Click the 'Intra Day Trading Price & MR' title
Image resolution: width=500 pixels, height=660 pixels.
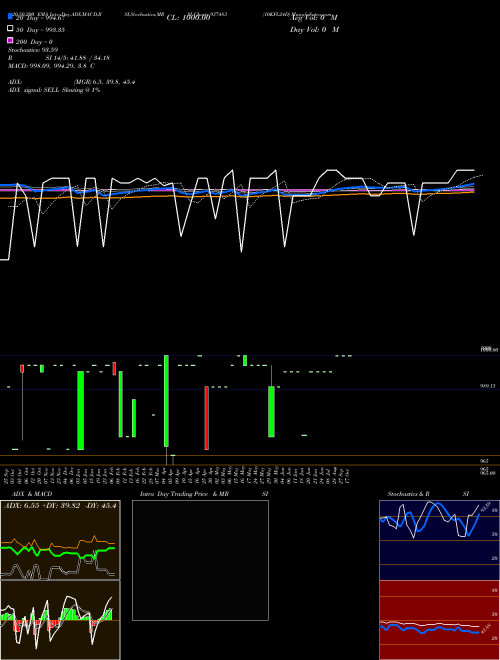[x=184, y=494]
